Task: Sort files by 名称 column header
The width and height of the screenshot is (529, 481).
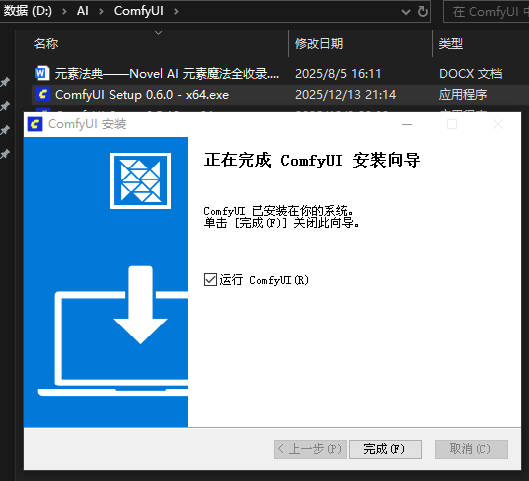Action: coord(46,44)
